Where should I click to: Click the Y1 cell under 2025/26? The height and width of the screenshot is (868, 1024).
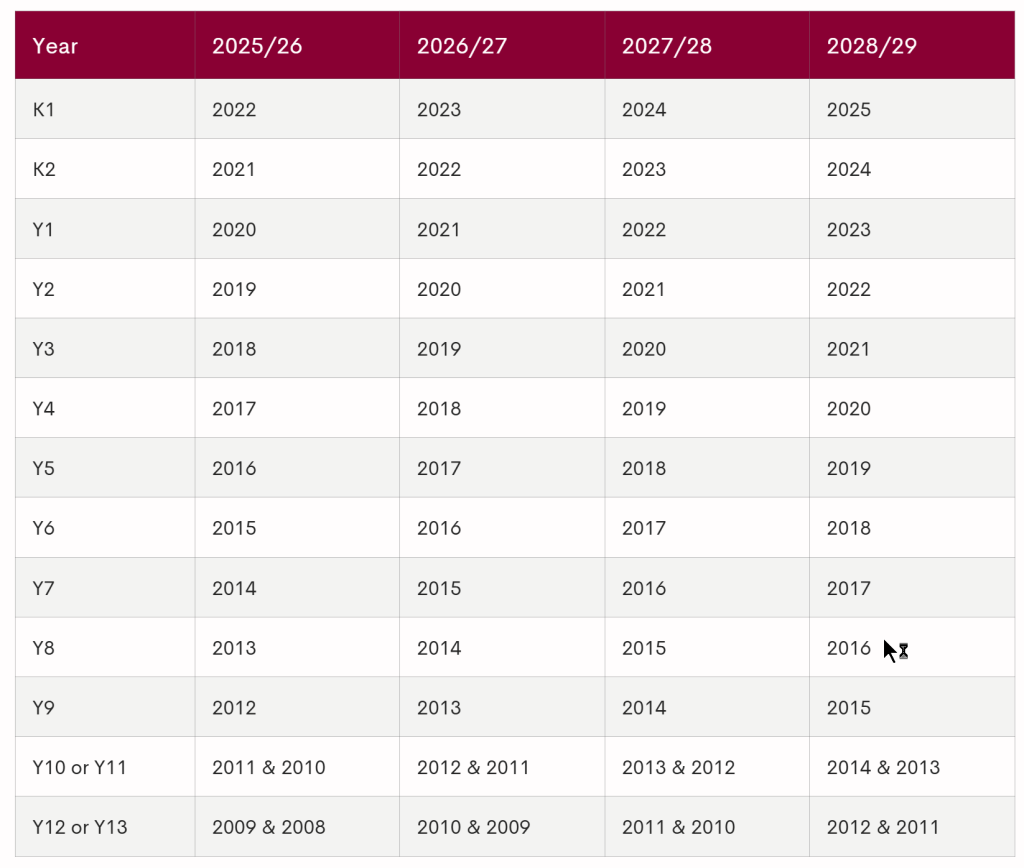234,229
